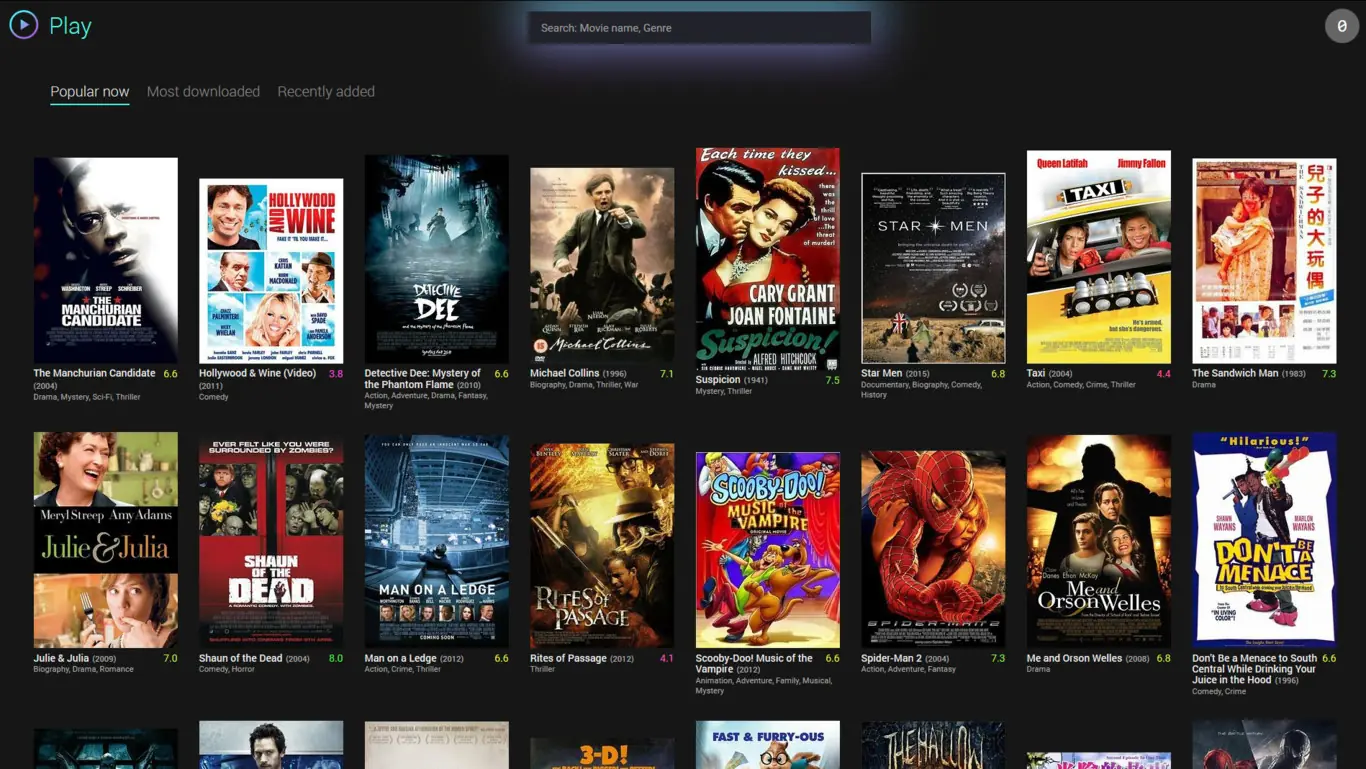Screen dimensions: 1366x769
Task: Click the "Julie & Julia" title text
Action: (62, 658)
